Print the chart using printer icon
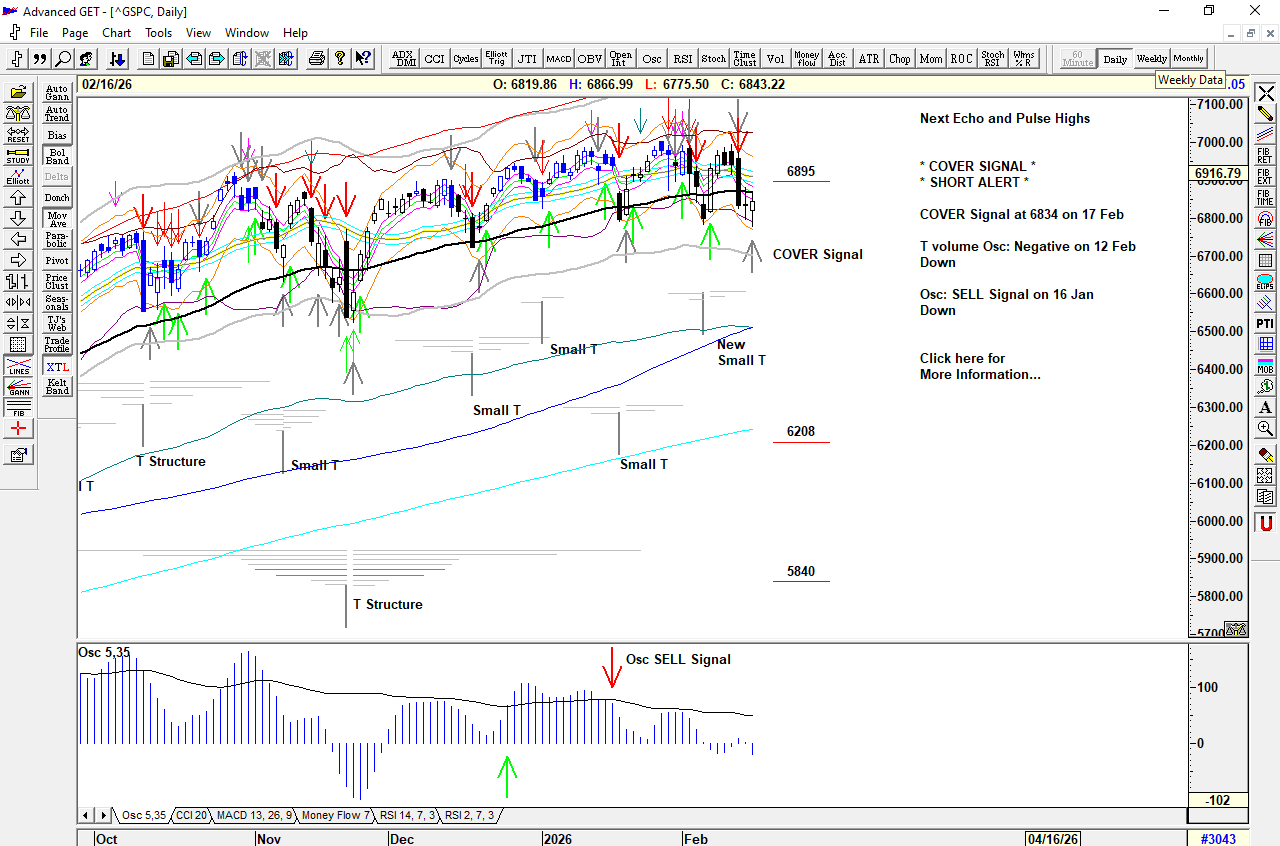Image resolution: width=1280 pixels, height=846 pixels. pos(317,59)
